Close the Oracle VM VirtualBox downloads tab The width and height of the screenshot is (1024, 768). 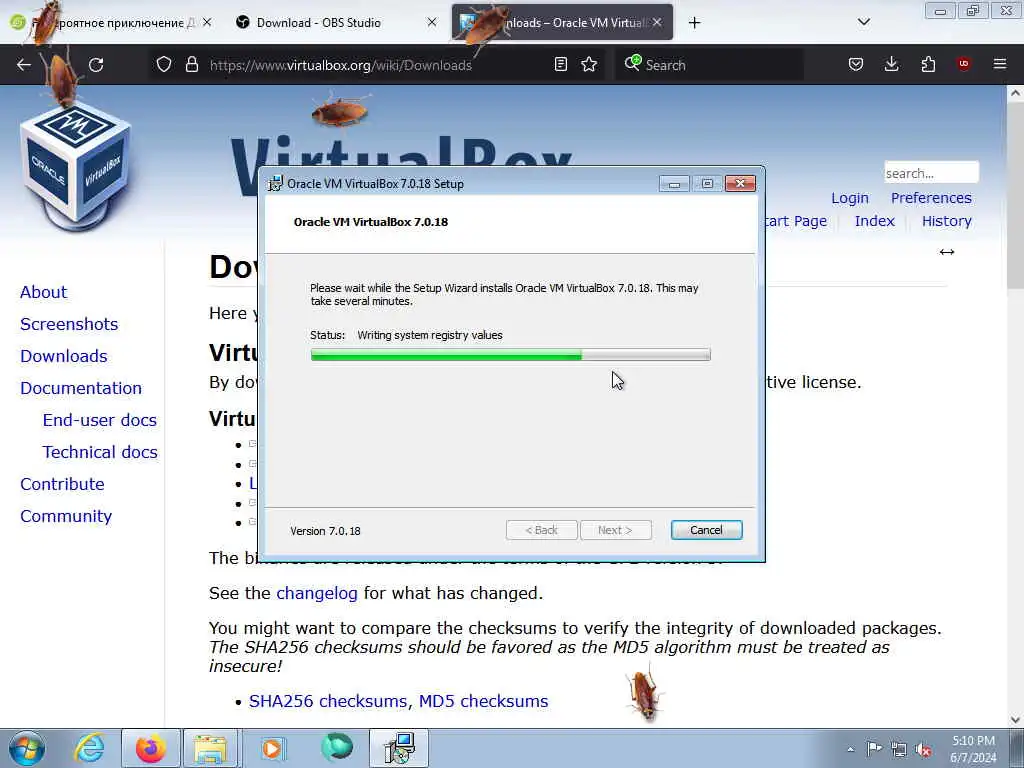658,22
